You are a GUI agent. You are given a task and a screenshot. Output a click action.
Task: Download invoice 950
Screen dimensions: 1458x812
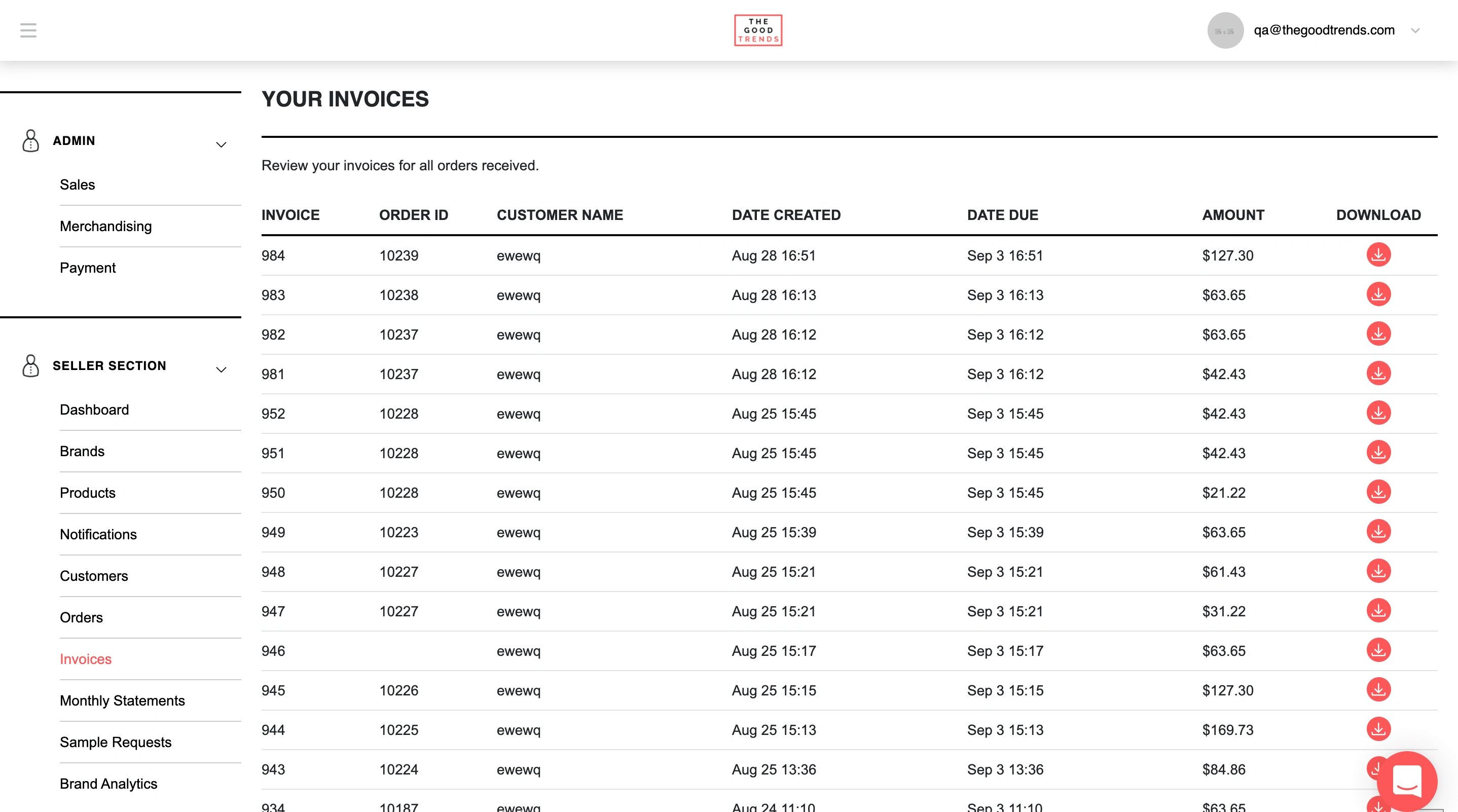click(1378, 492)
